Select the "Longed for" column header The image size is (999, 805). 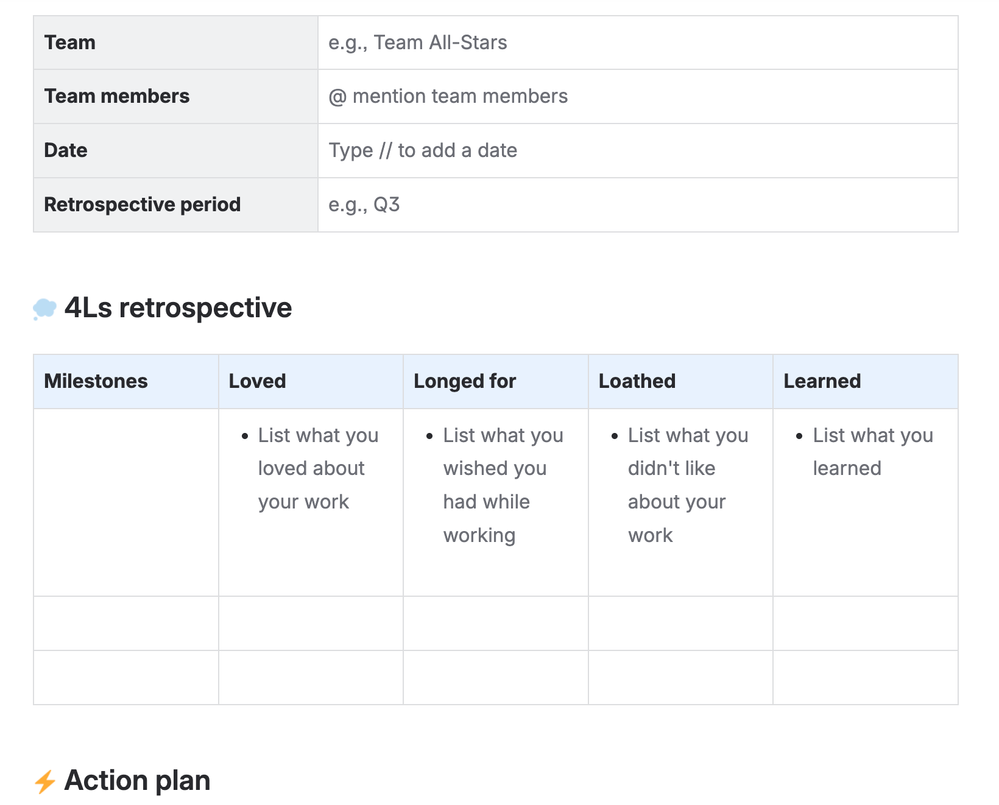tap(465, 382)
